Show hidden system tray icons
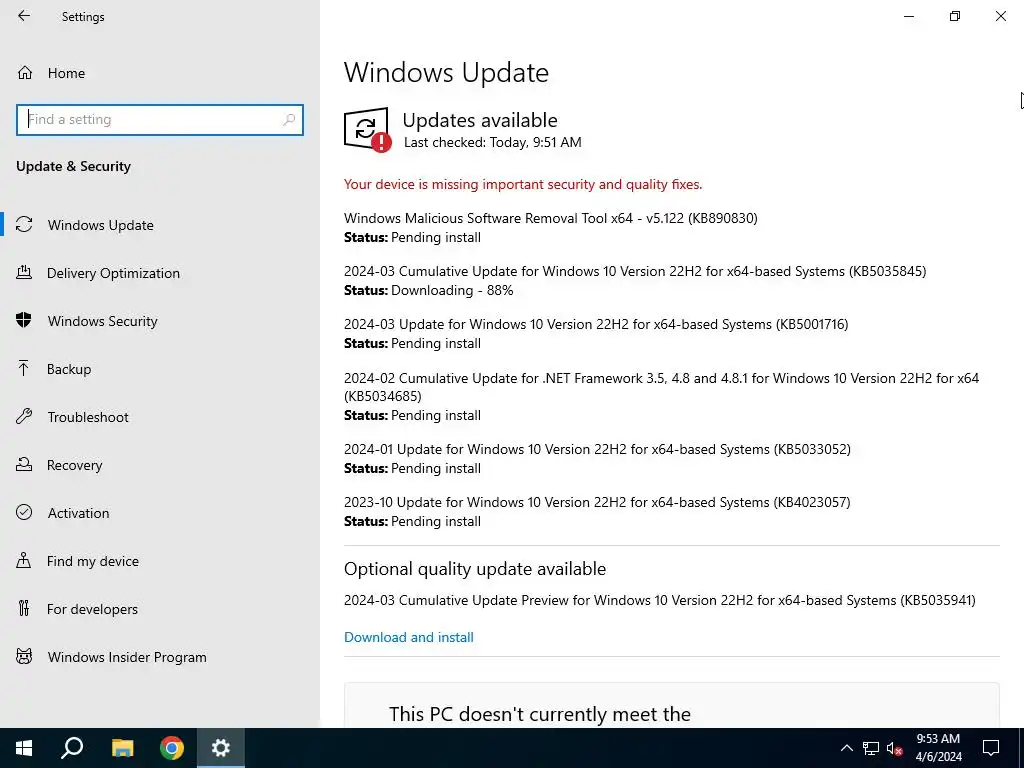This screenshot has width=1024, height=768. point(846,748)
